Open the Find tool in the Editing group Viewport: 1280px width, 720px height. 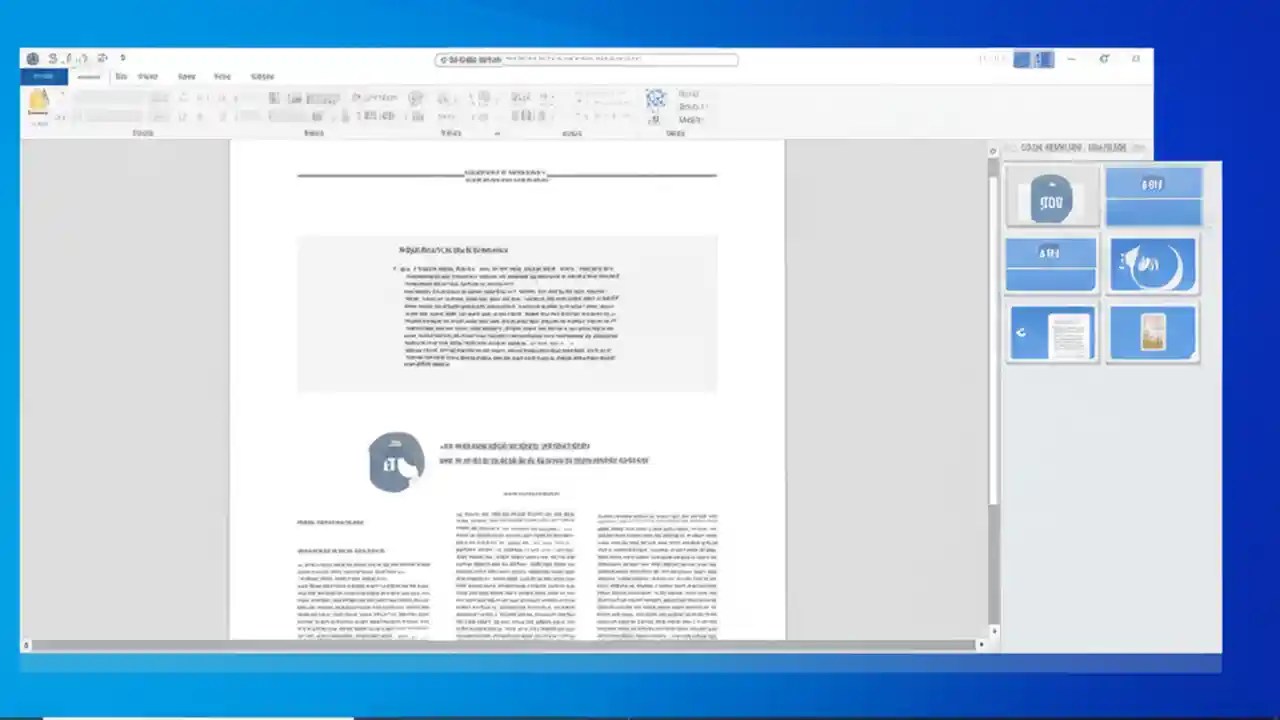(x=689, y=94)
